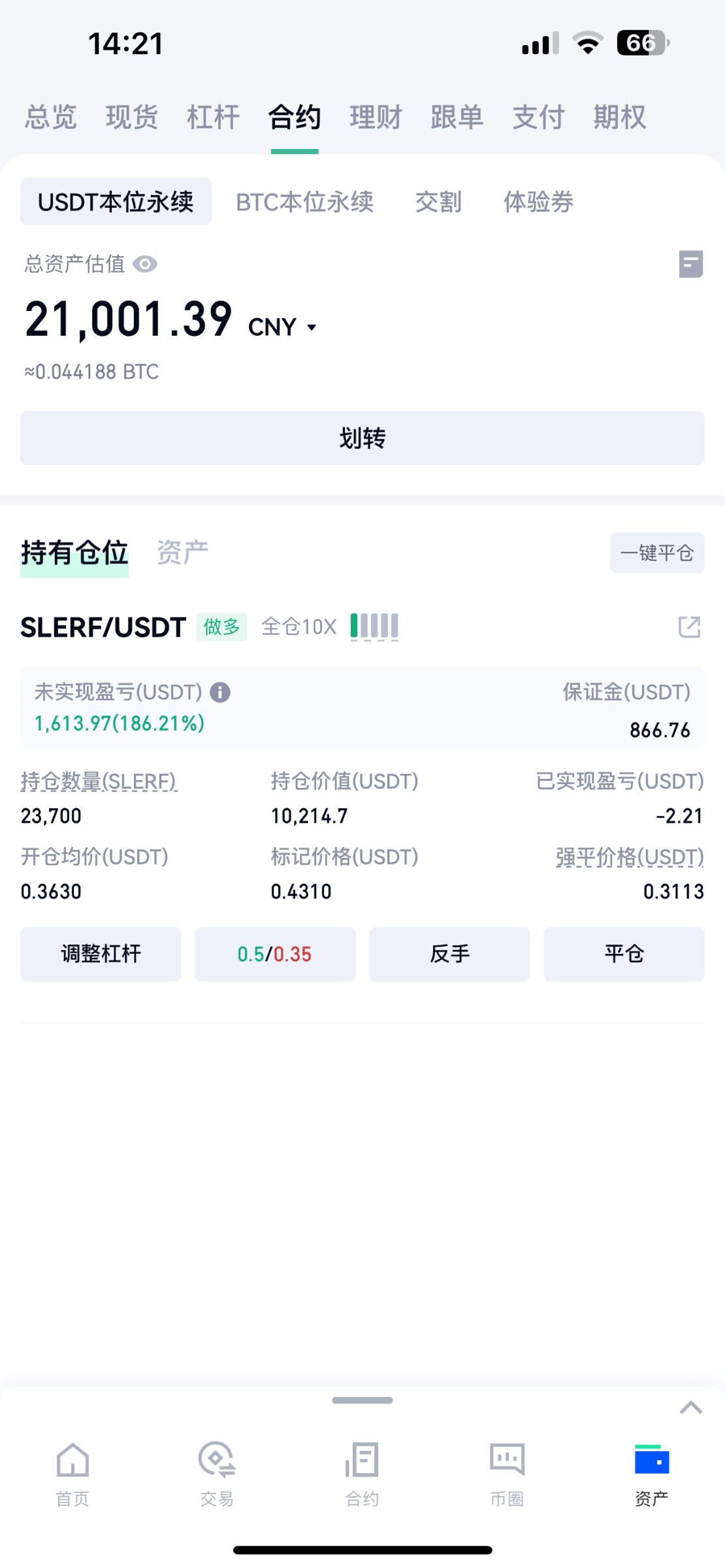Expand bottom panel with up chevron
Screen dimensions: 725x1568
click(x=690, y=1408)
